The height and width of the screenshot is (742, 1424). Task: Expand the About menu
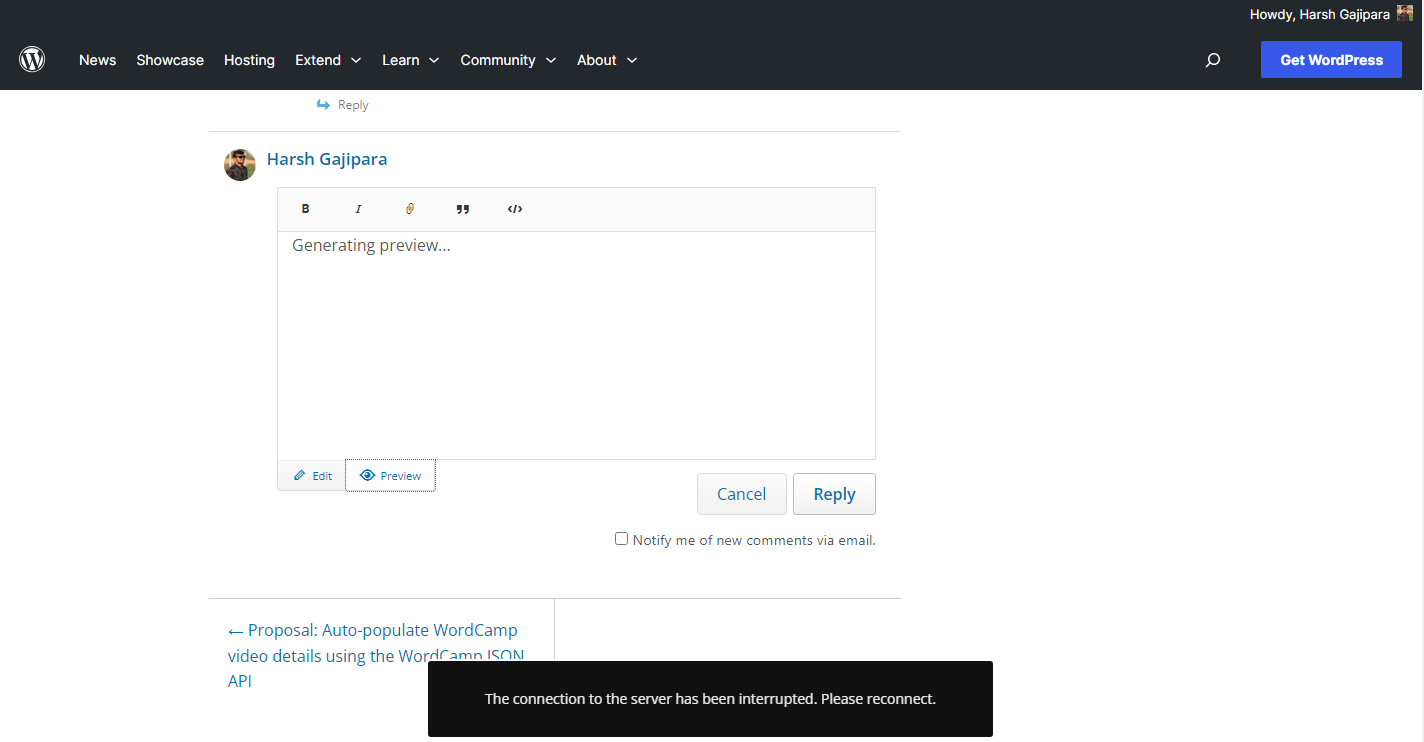(607, 60)
